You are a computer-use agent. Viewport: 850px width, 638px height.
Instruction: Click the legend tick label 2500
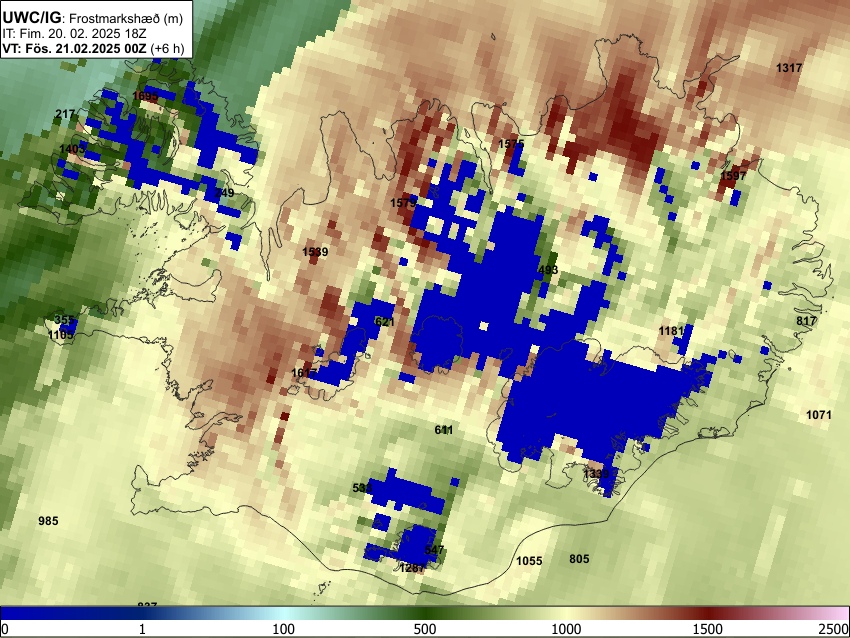pyautogui.click(x=834, y=629)
